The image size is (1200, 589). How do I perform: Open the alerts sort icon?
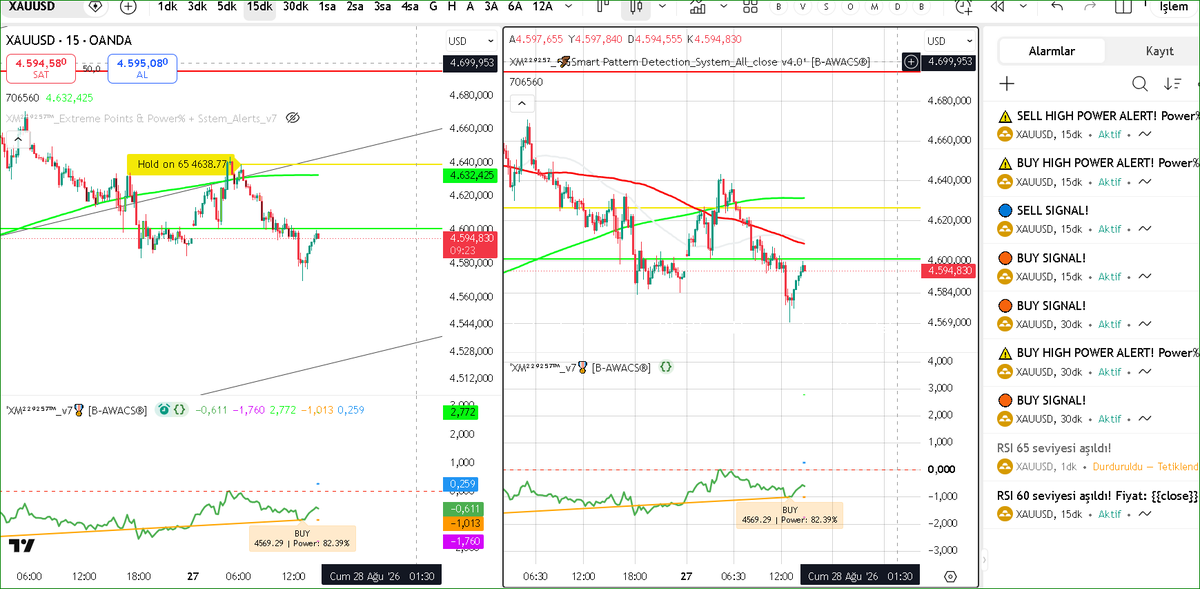click(1172, 84)
